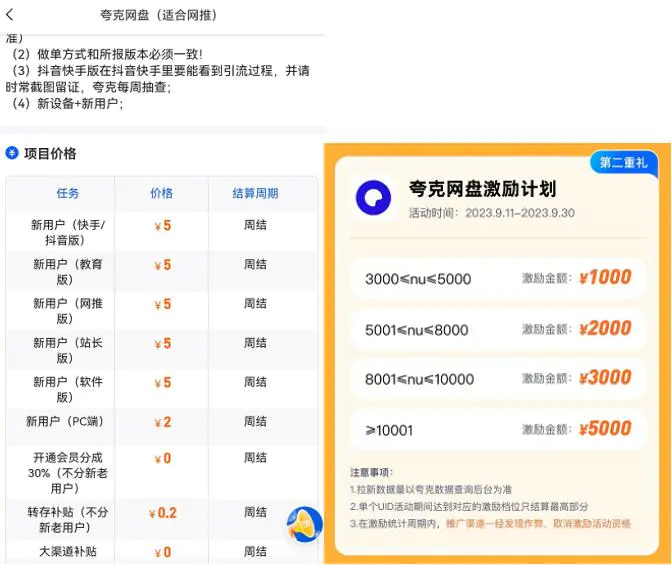Select the 新用户（教育版） row
Screen dimensions: 672x565
(x=162, y=271)
